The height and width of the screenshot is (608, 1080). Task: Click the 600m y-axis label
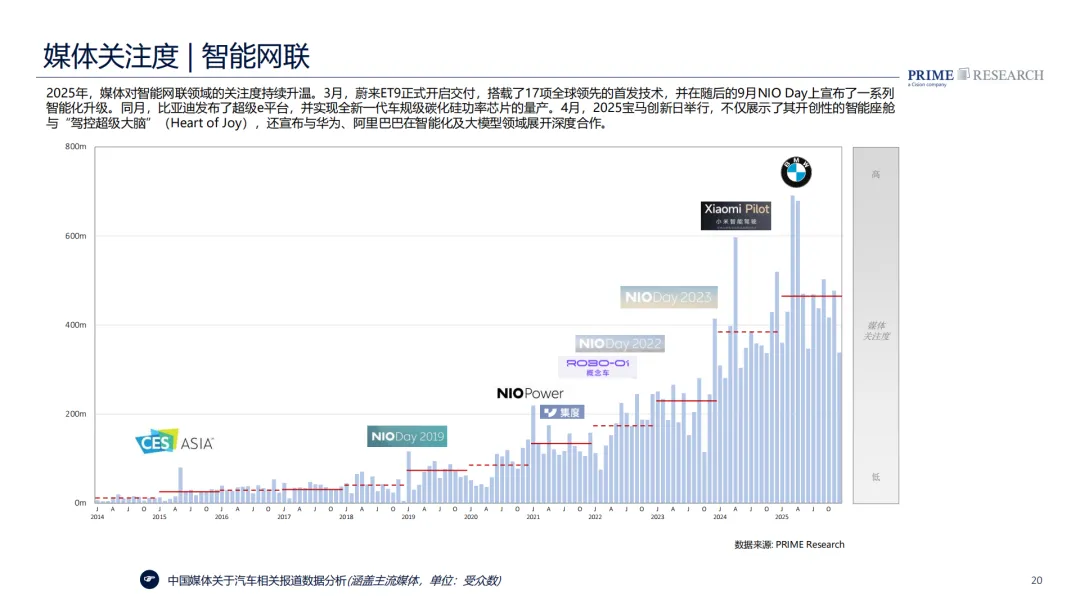click(x=76, y=236)
